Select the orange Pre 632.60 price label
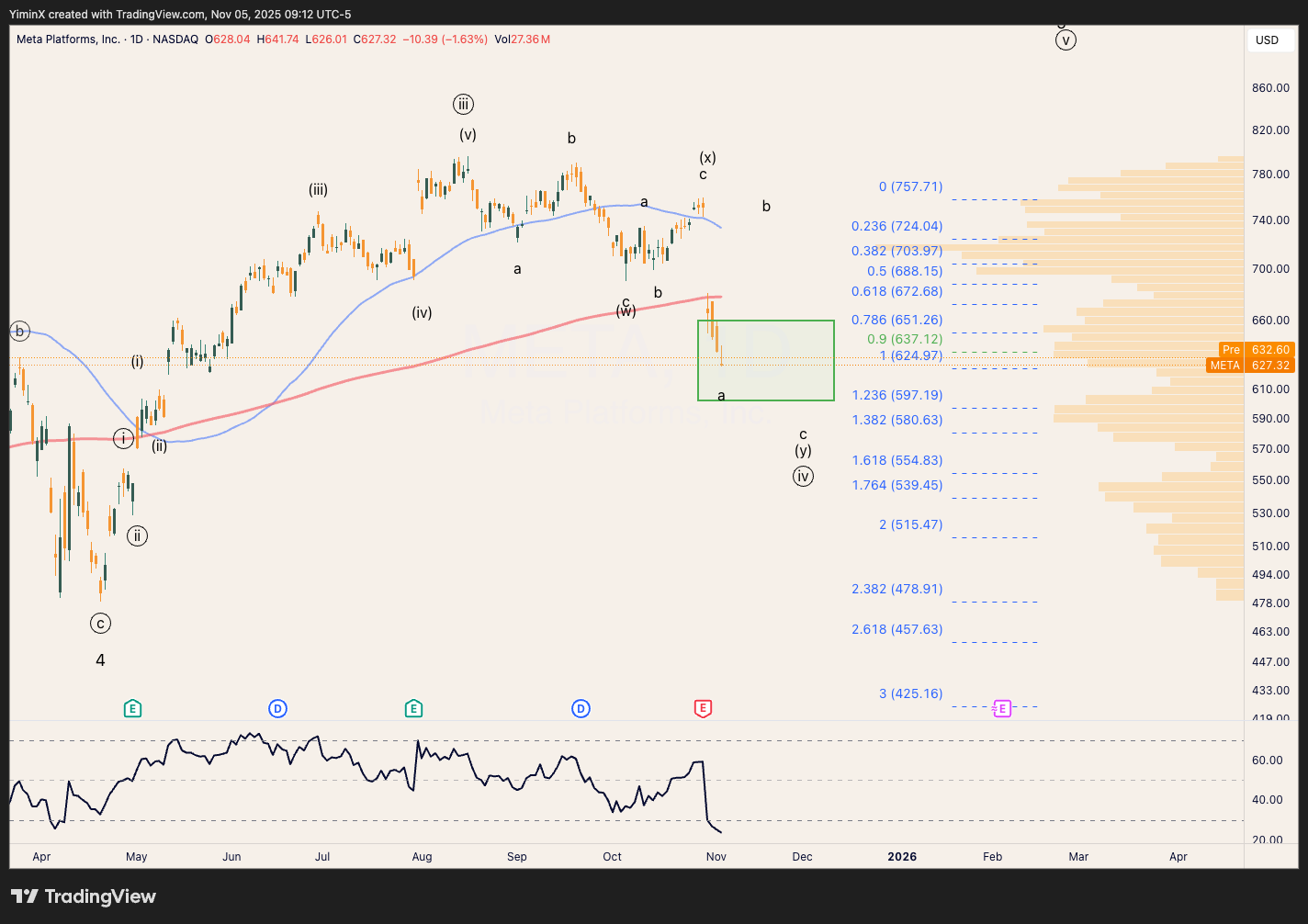The width and height of the screenshot is (1308, 924). [x=1256, y=350]
